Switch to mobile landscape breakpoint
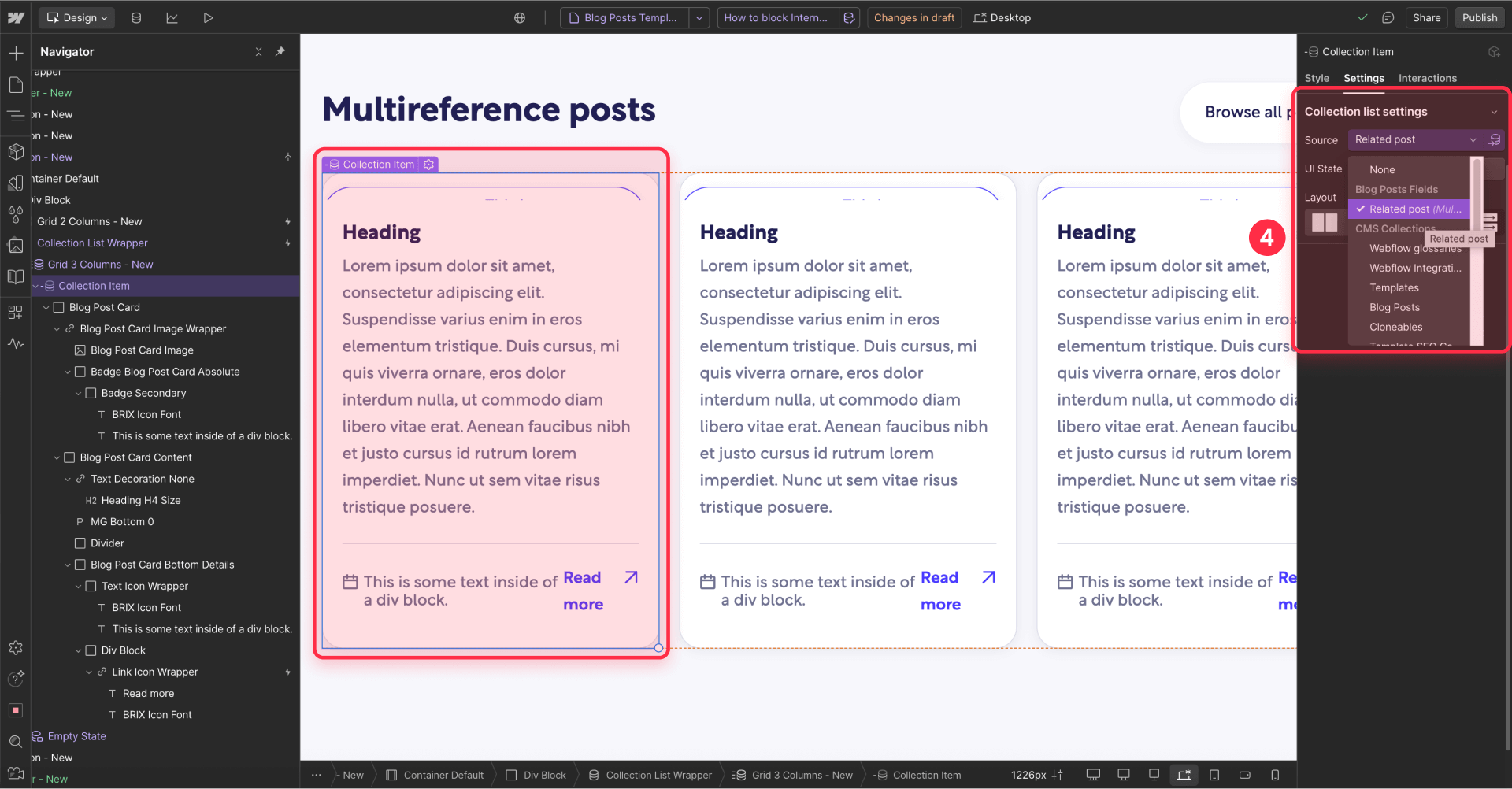 point(1245,775)
